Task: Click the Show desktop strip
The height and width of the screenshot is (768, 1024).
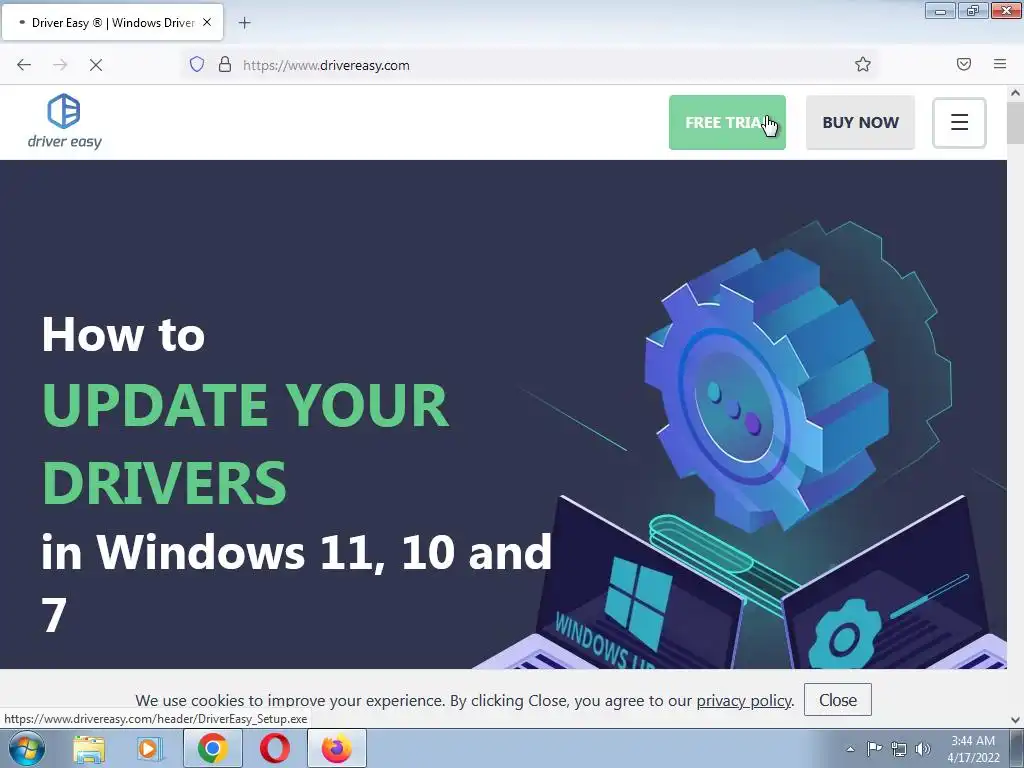Action: [1017, 748]
